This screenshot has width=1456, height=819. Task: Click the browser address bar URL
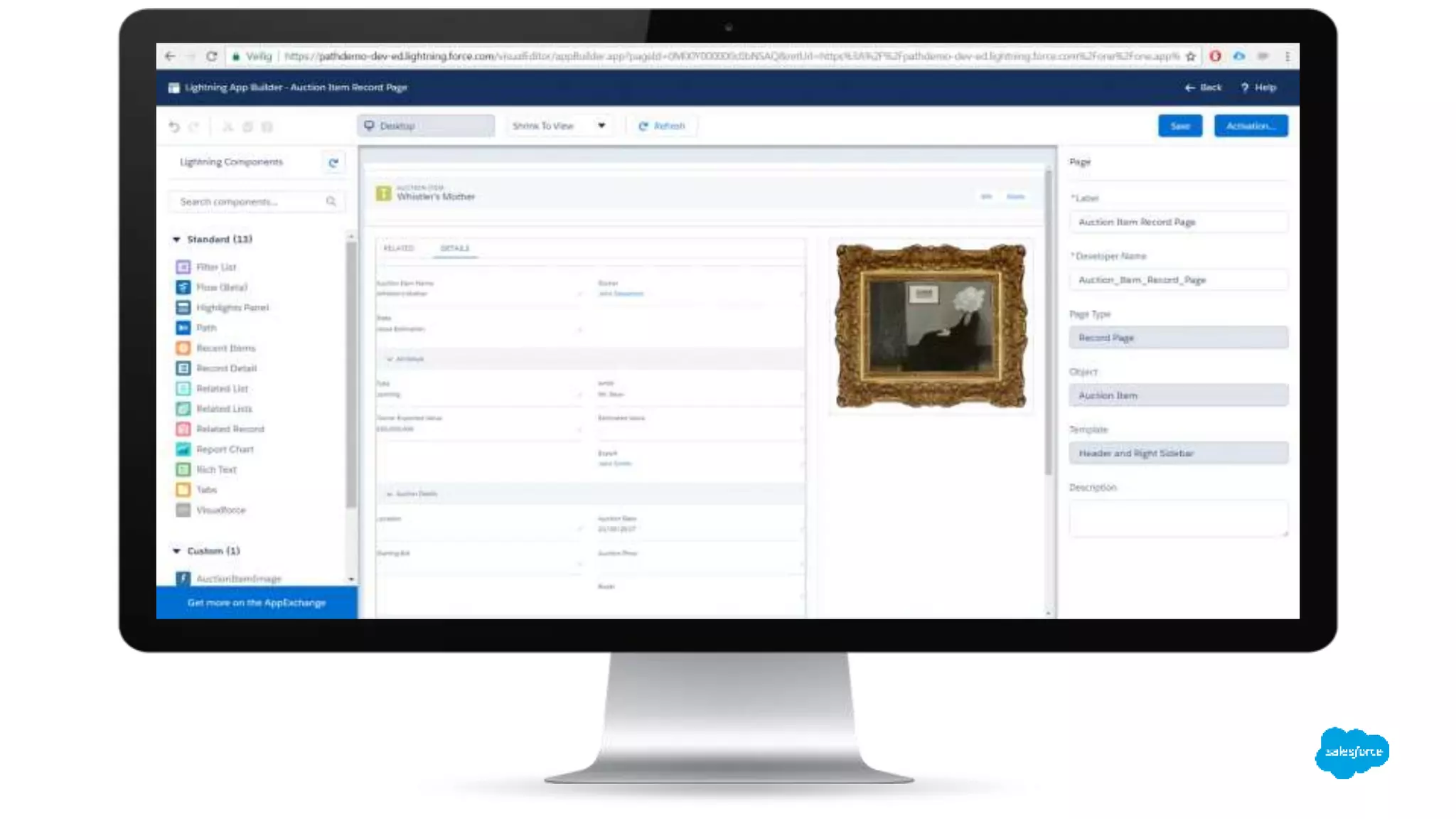coord(732,56)
